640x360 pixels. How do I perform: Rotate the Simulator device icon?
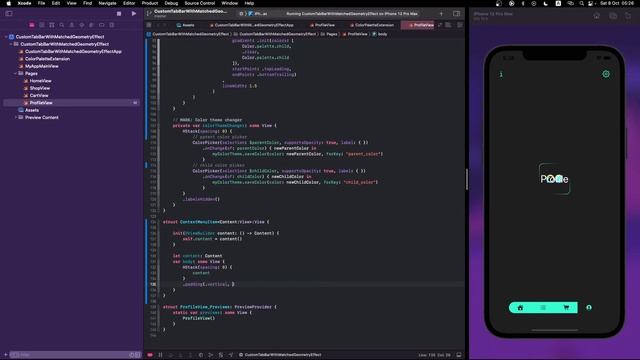pos(628,16)
